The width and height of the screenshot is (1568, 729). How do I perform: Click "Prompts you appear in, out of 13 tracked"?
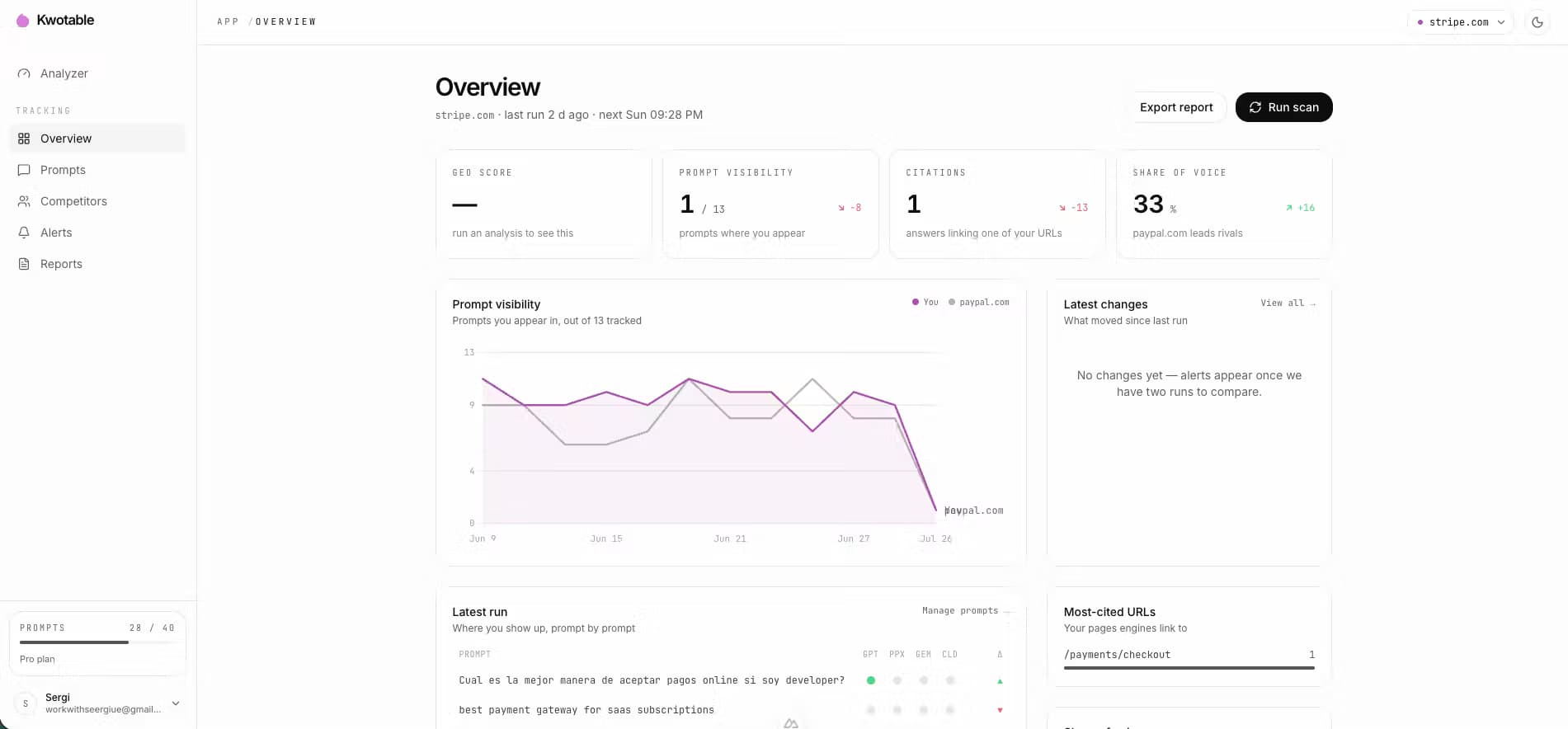click(547, 321)
